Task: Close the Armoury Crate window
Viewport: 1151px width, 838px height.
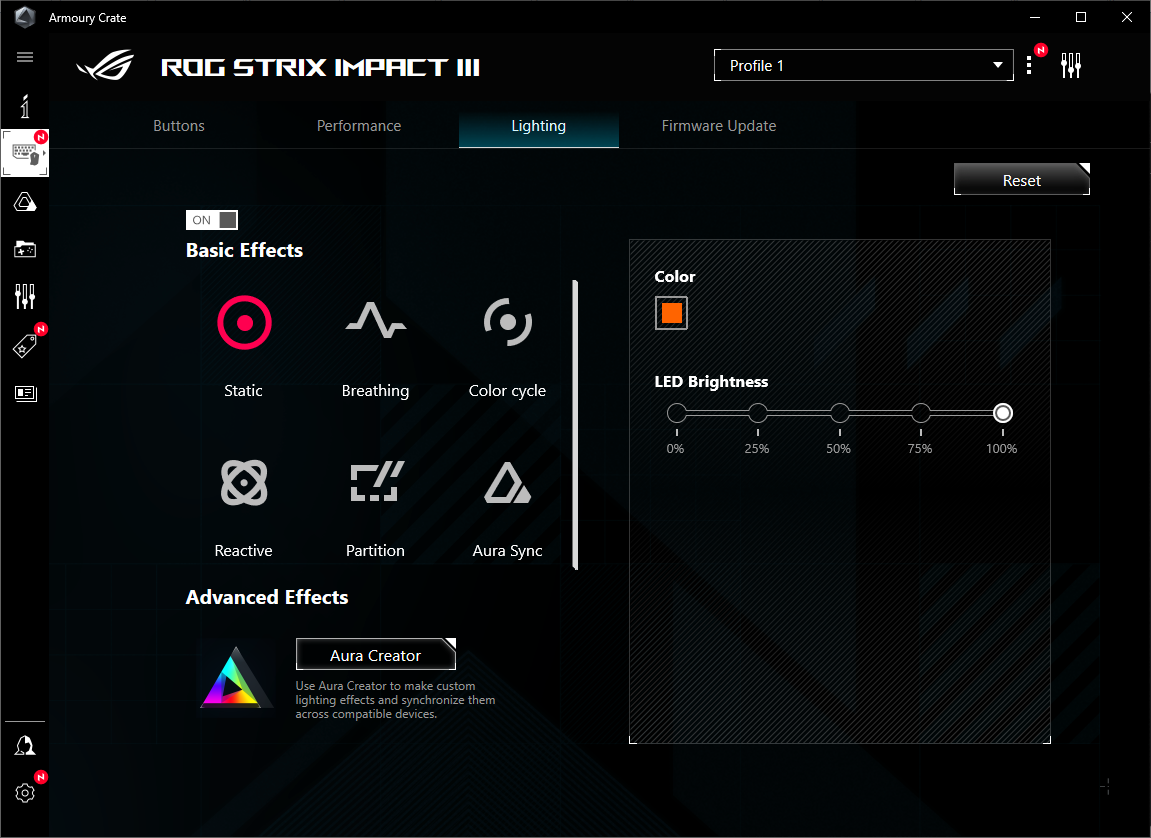Action: (1127, 17)
